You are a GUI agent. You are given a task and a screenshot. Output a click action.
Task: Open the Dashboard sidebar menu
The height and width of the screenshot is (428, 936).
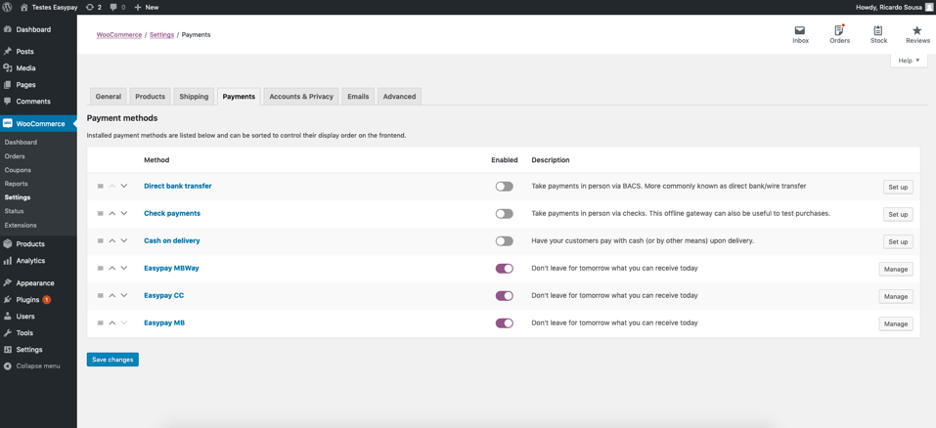[x=38, y=29]
